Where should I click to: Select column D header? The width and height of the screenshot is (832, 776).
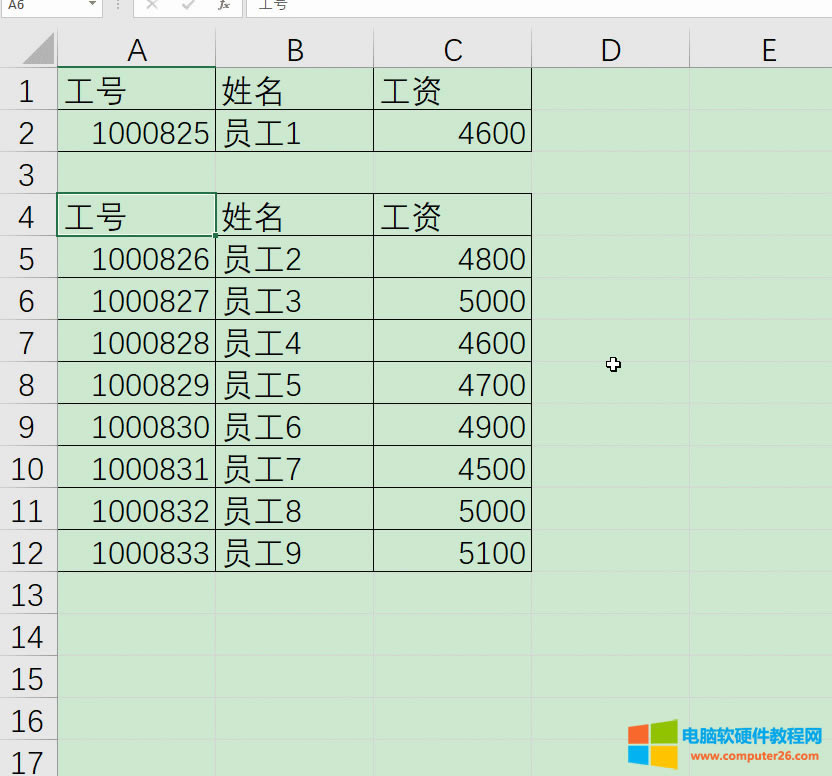pos(610,50)
